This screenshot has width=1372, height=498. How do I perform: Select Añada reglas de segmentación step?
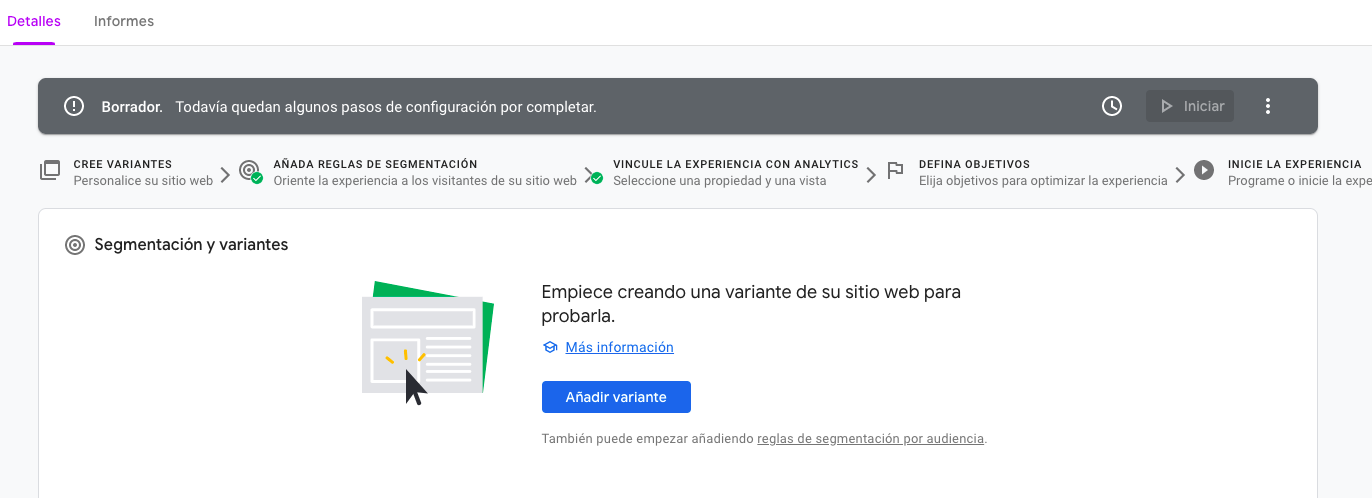coord(375,164)
